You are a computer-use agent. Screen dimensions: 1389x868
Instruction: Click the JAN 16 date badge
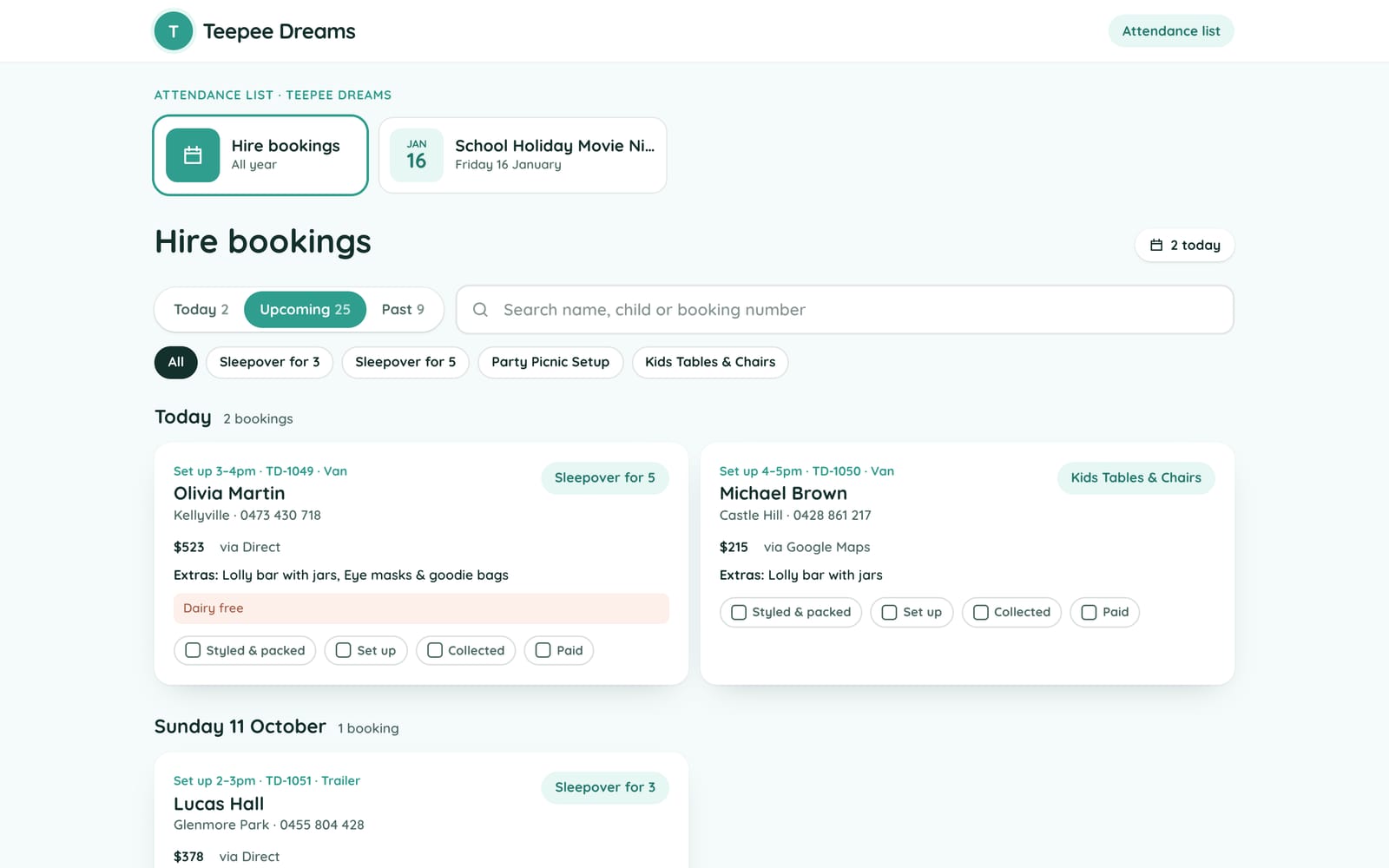pos(417,155)
